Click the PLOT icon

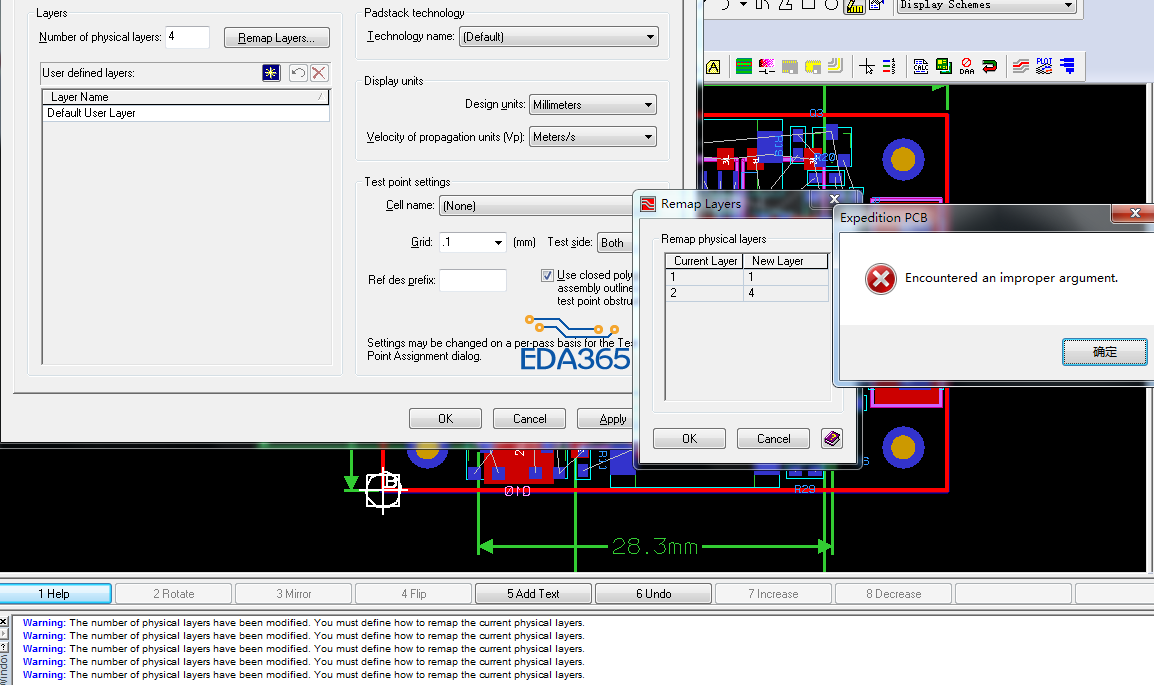[1044, 67]
